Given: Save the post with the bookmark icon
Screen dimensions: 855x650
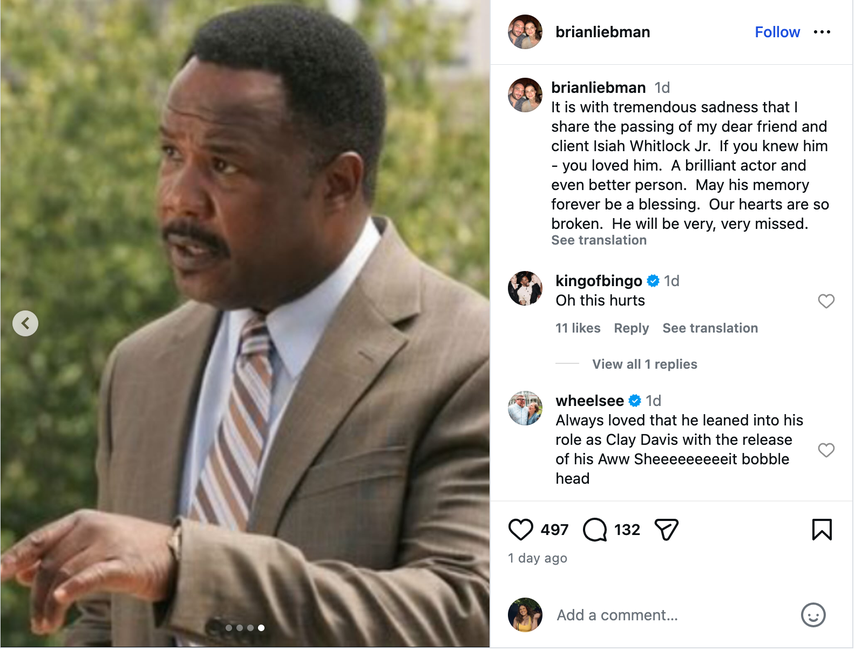Looking at the screenshot, I should coord(822,528).
